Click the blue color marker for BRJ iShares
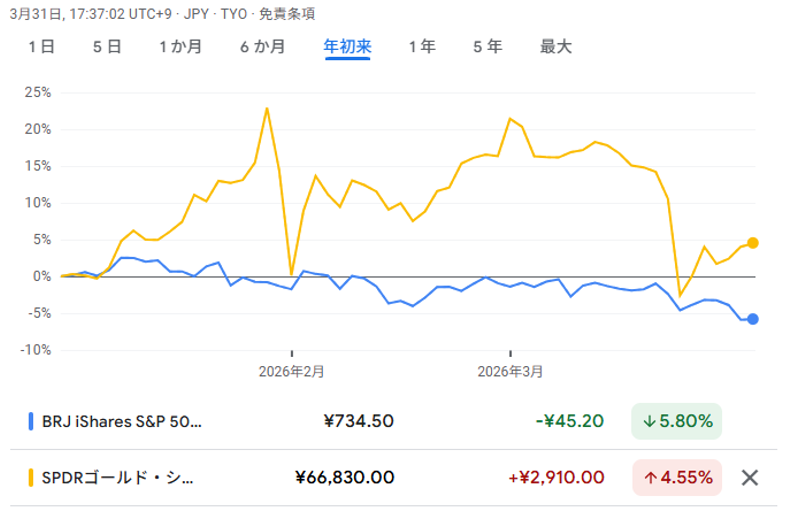The image size is (794, 517). tap(31, 421)
